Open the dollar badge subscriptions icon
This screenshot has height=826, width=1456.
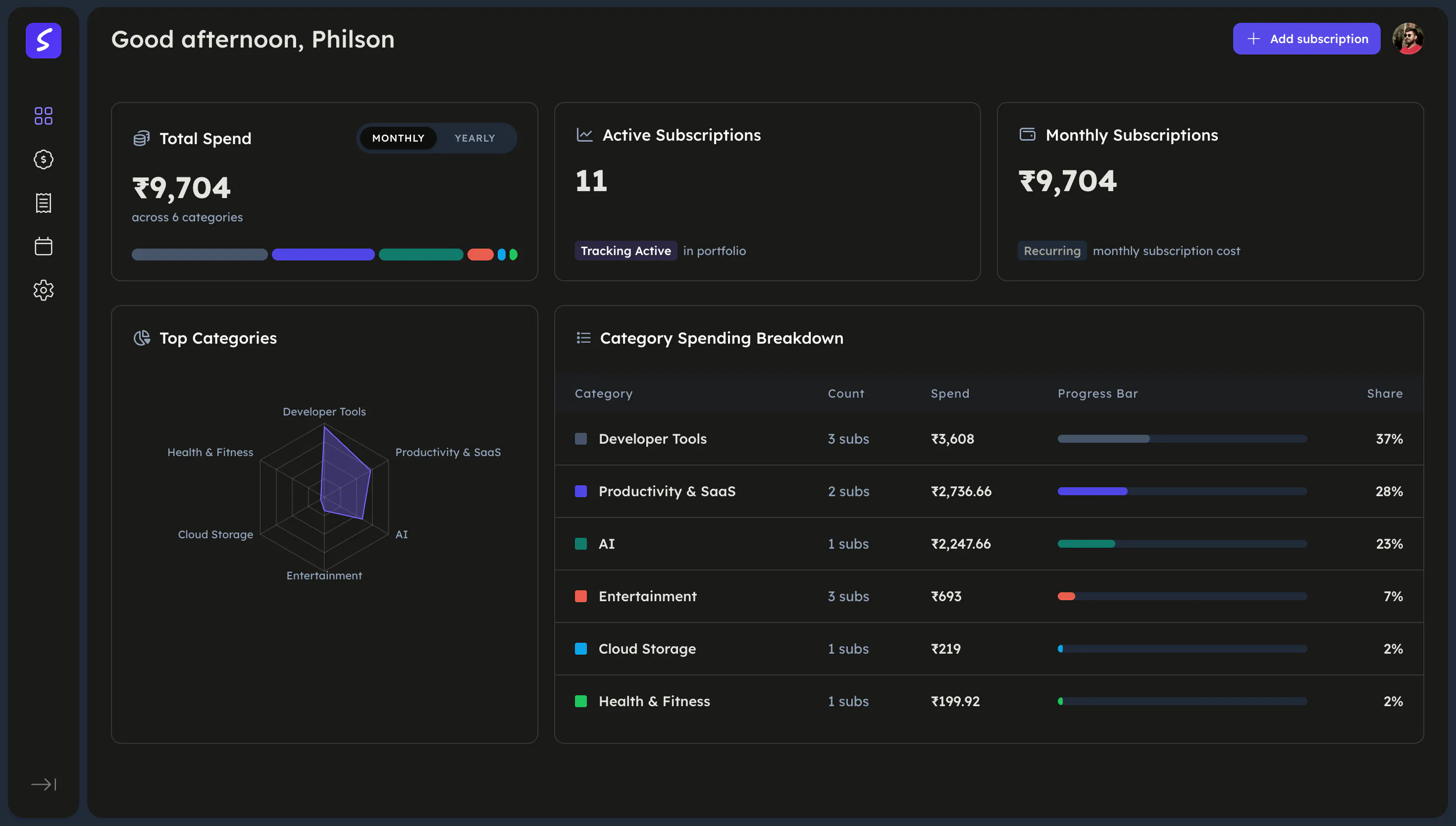[44, 159]
